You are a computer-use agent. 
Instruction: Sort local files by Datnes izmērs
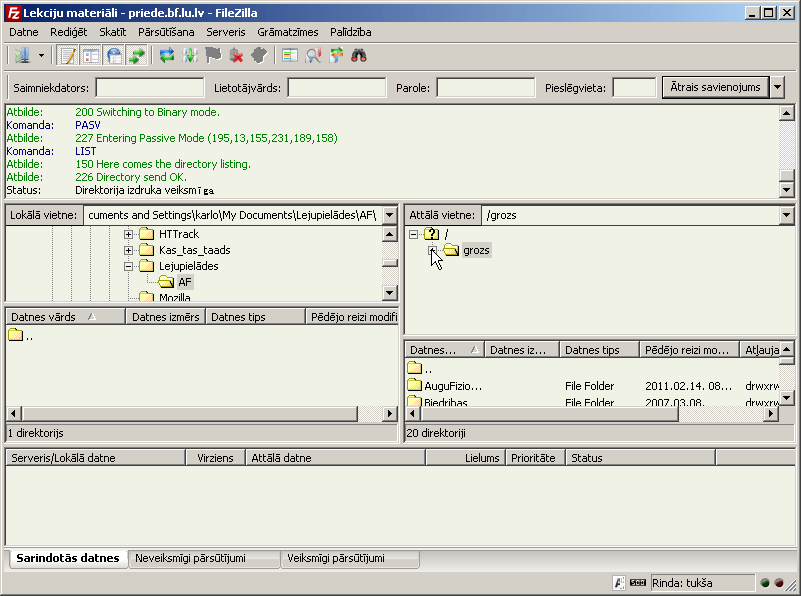tap(166, 317)
